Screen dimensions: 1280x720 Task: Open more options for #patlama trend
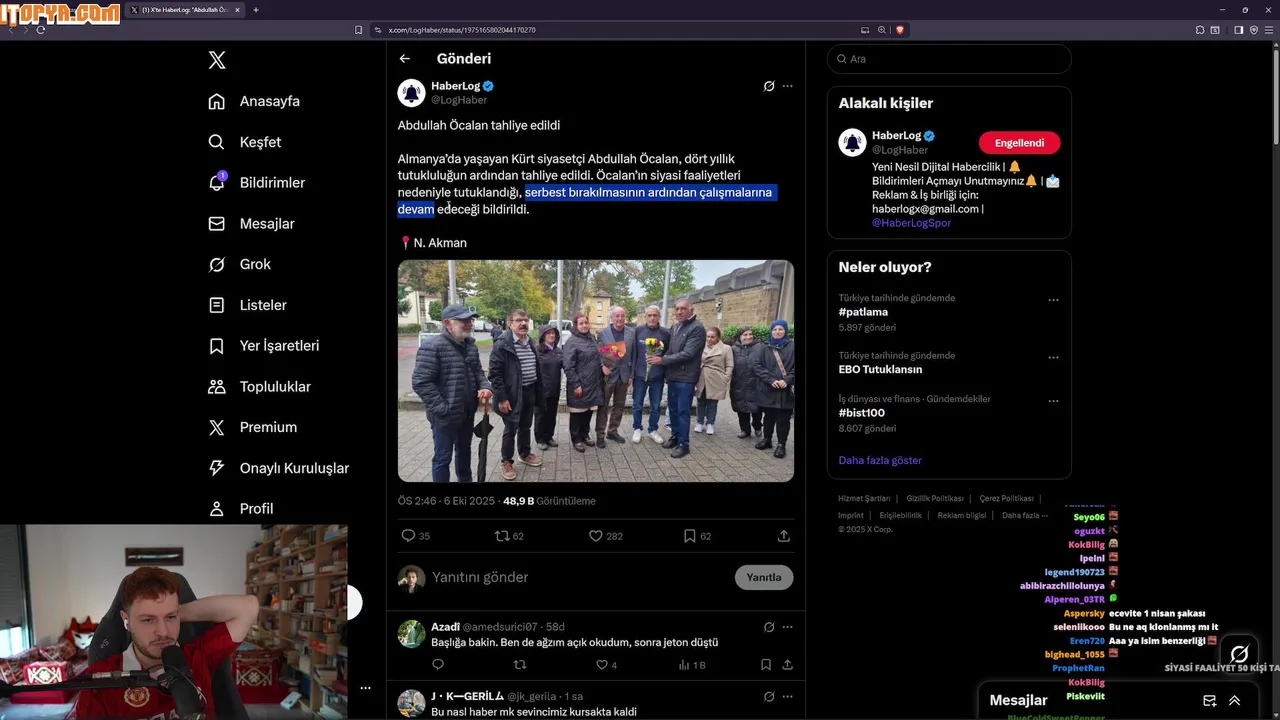(x=1053, y=300)
